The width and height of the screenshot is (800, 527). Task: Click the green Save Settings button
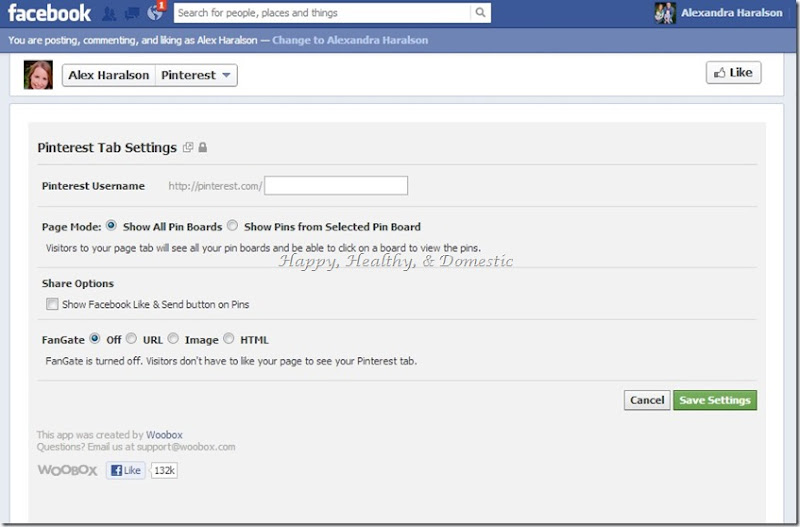(x=715, y=400)
